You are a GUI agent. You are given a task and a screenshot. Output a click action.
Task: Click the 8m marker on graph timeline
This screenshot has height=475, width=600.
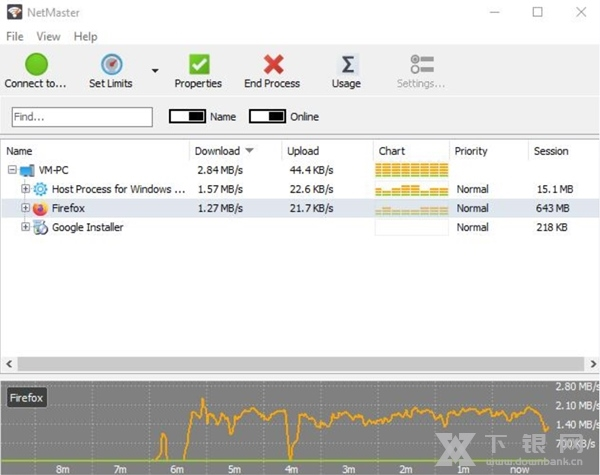click(x=62, y=469)
